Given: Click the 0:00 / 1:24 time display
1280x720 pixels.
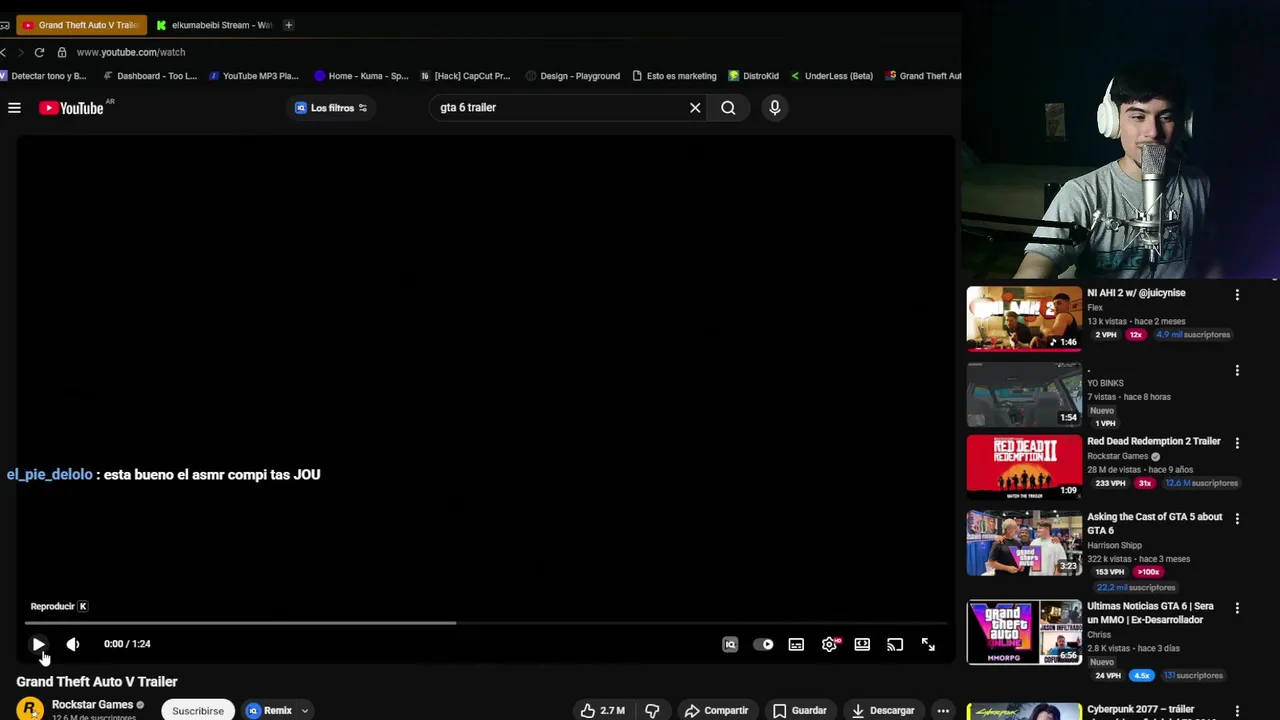Looking at the screenshot, I should tap(127, 644).
